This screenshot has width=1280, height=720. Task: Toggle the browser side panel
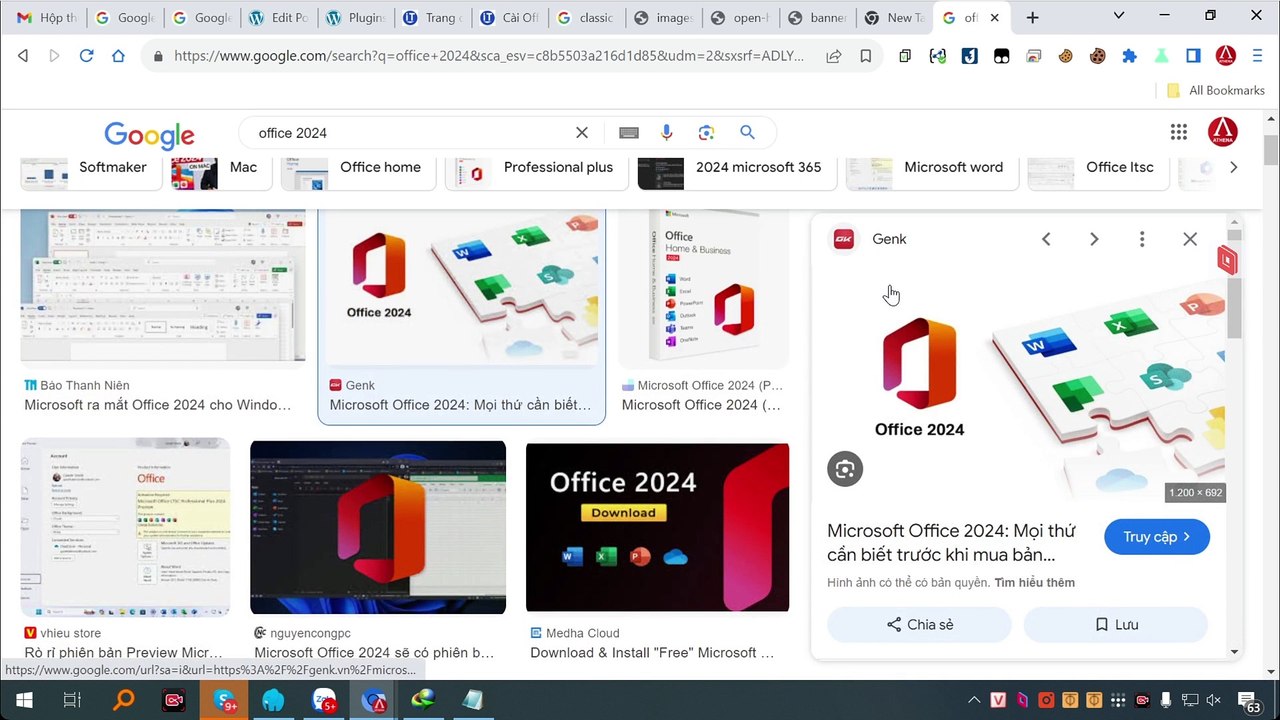point(1193,56)
